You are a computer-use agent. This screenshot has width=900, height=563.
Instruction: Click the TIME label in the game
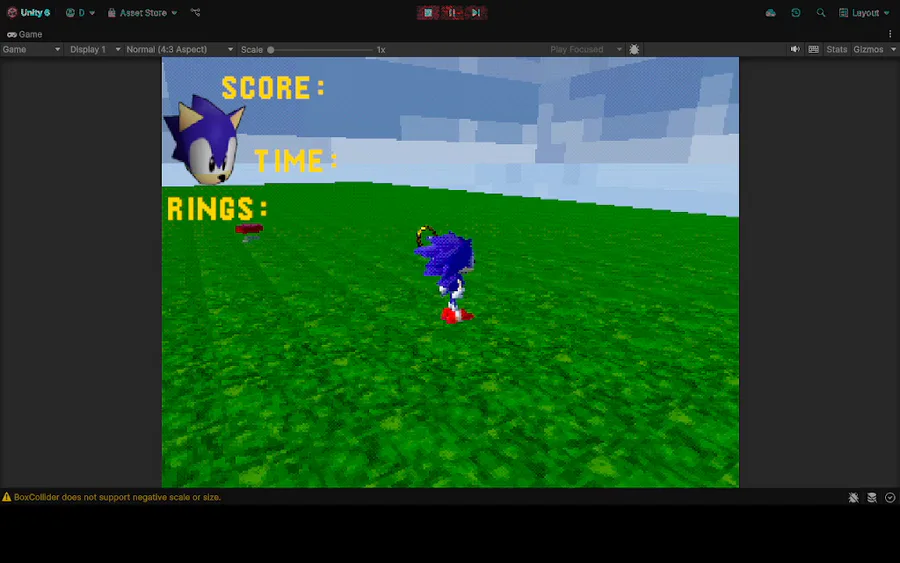296,161
